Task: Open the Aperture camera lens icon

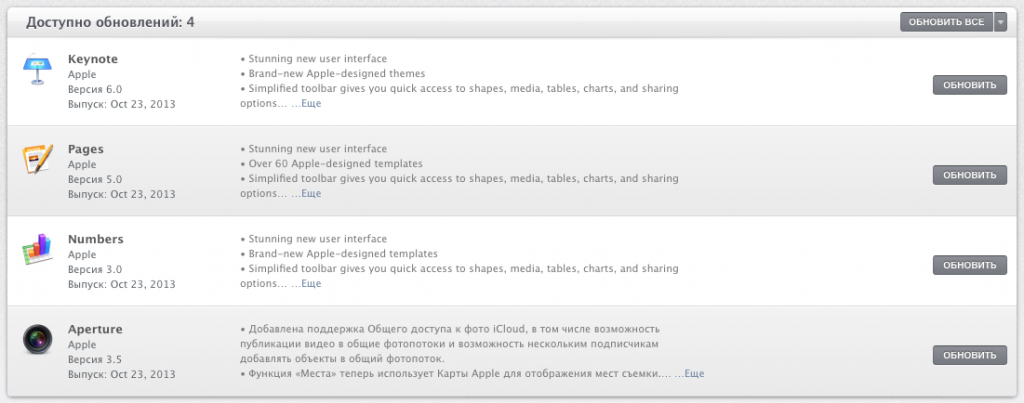Action: click(37, 339)
